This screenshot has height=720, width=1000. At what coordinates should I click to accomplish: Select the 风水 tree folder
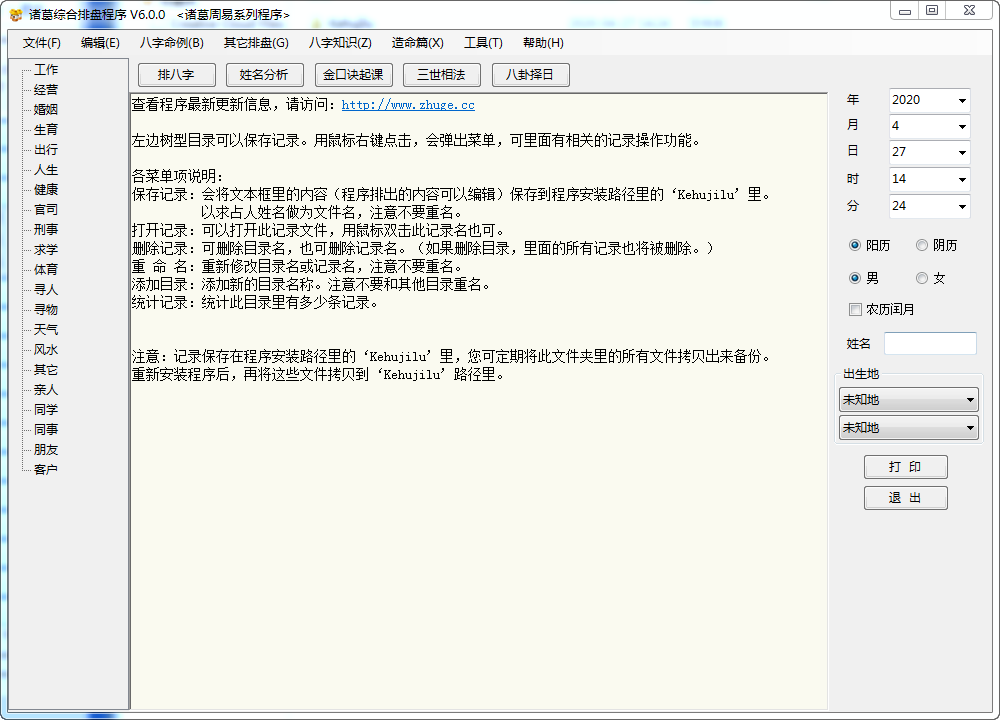tap(46, 349)
